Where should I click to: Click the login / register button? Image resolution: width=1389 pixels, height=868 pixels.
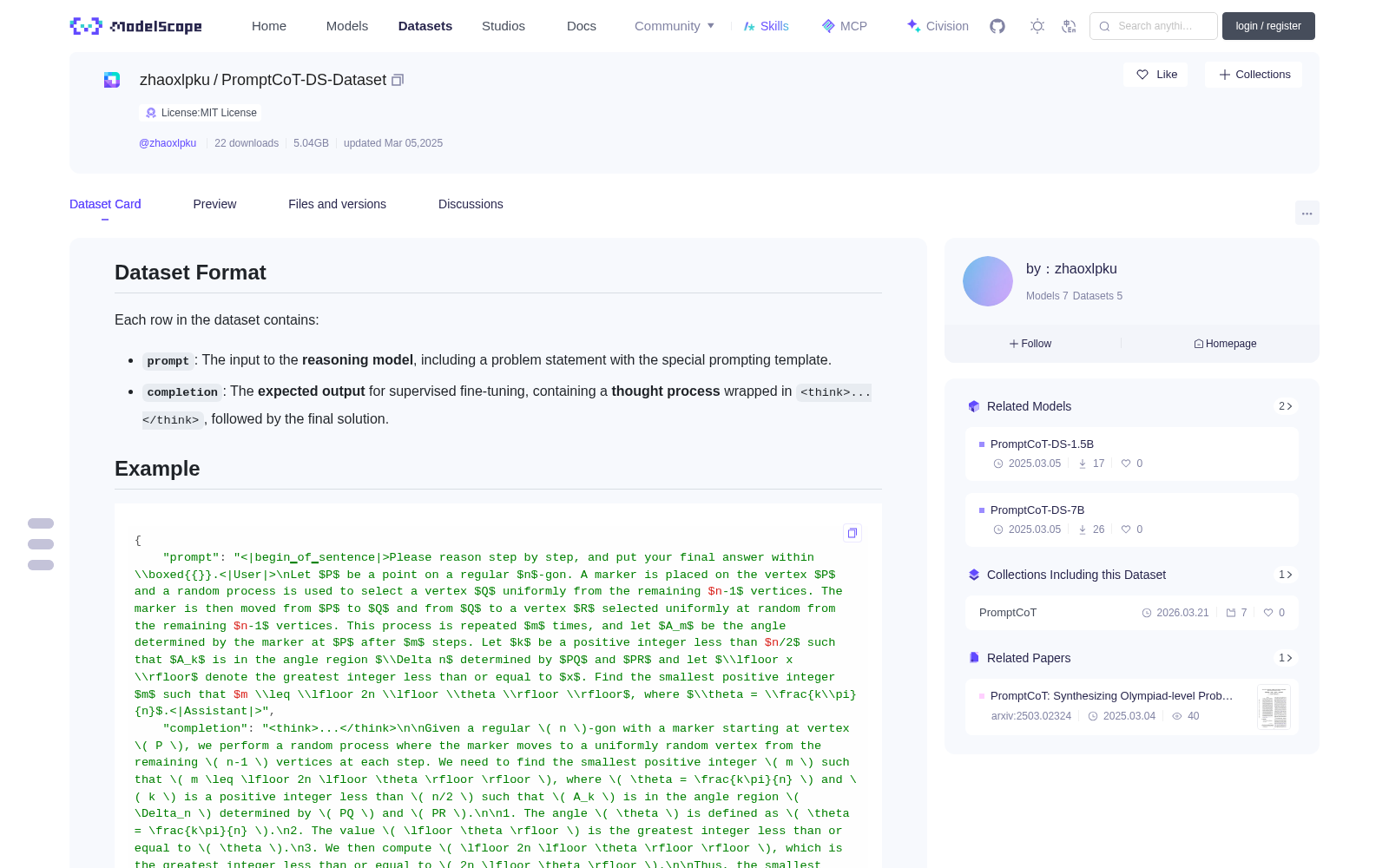click(1268, 26)
